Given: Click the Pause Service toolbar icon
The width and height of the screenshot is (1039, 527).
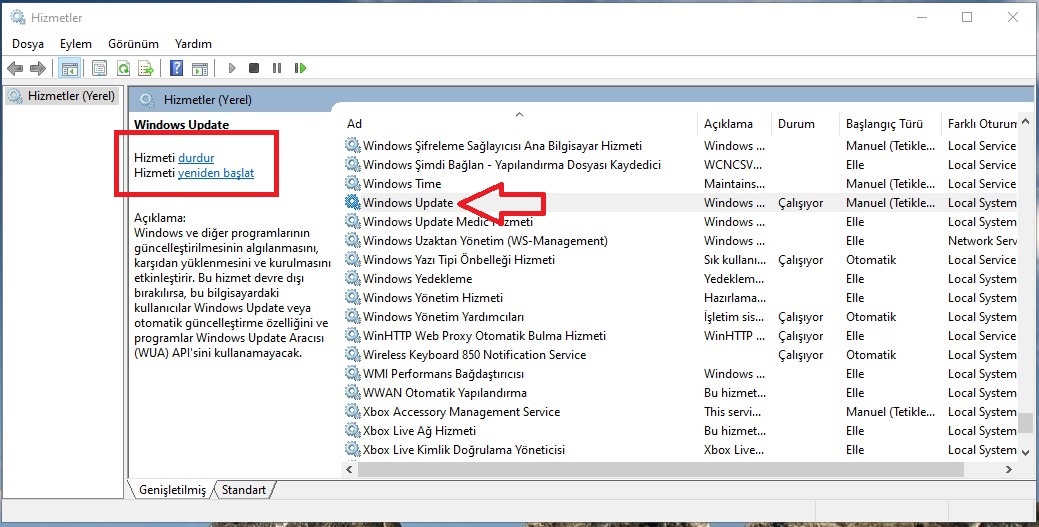Looking at the screenshot, I should [277, 68].
